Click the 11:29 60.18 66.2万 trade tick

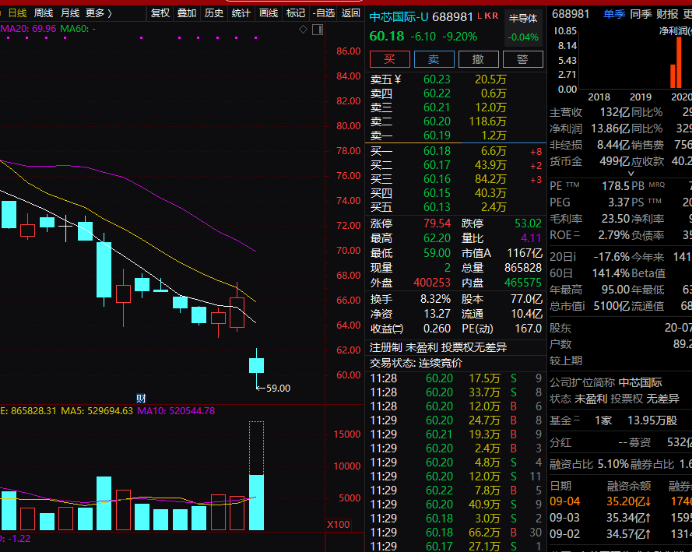pos(456,532)
